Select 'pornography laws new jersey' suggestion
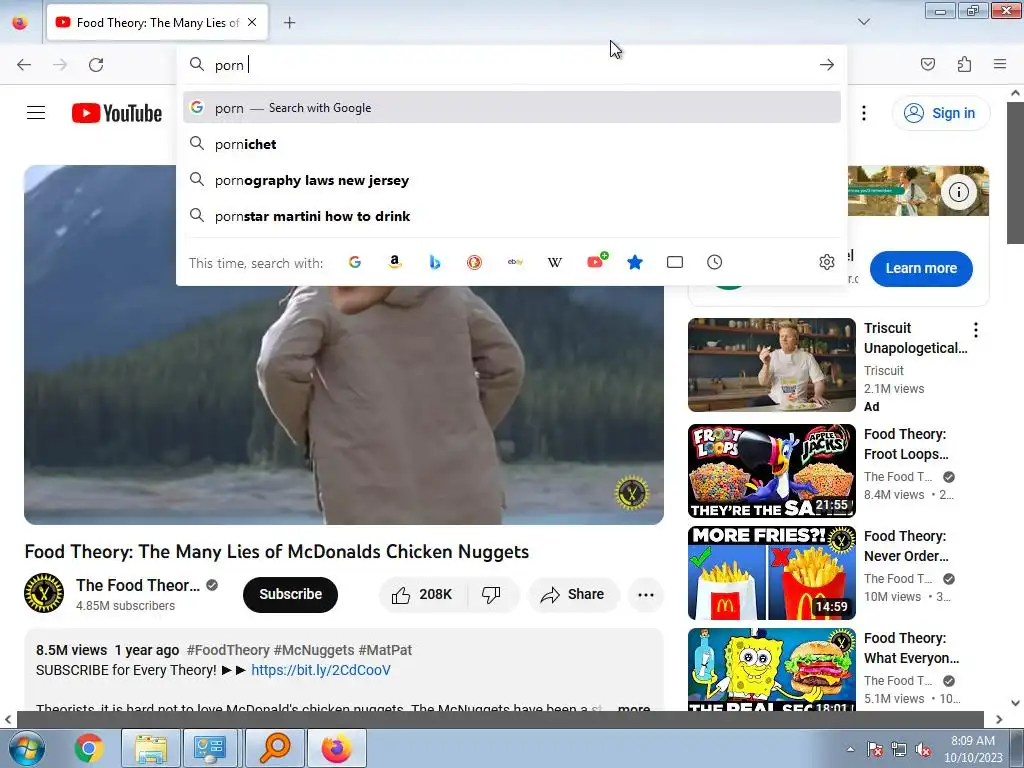Image resolution: width=1024 pixels, height=768 pixels. pos(512,180)
